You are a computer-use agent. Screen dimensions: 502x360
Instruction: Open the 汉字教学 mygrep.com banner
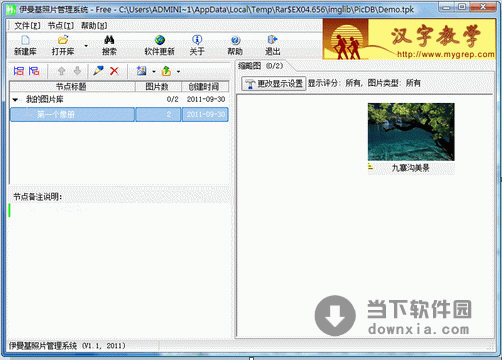coord(409,39)
